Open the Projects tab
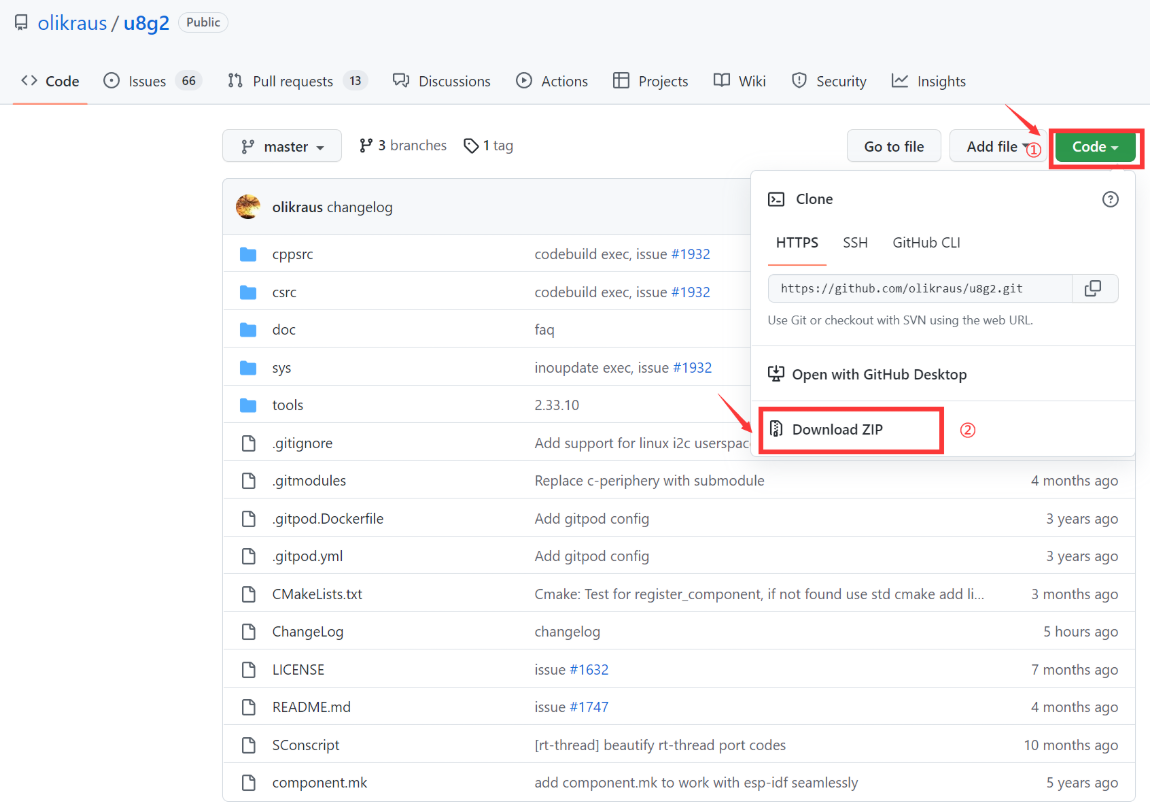The width and height of the screenshot is (1155, 802). pos(650,81)
